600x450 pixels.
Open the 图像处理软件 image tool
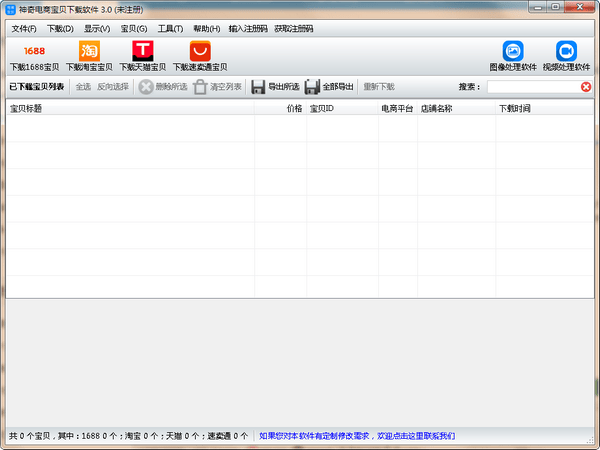pos(513,51)
